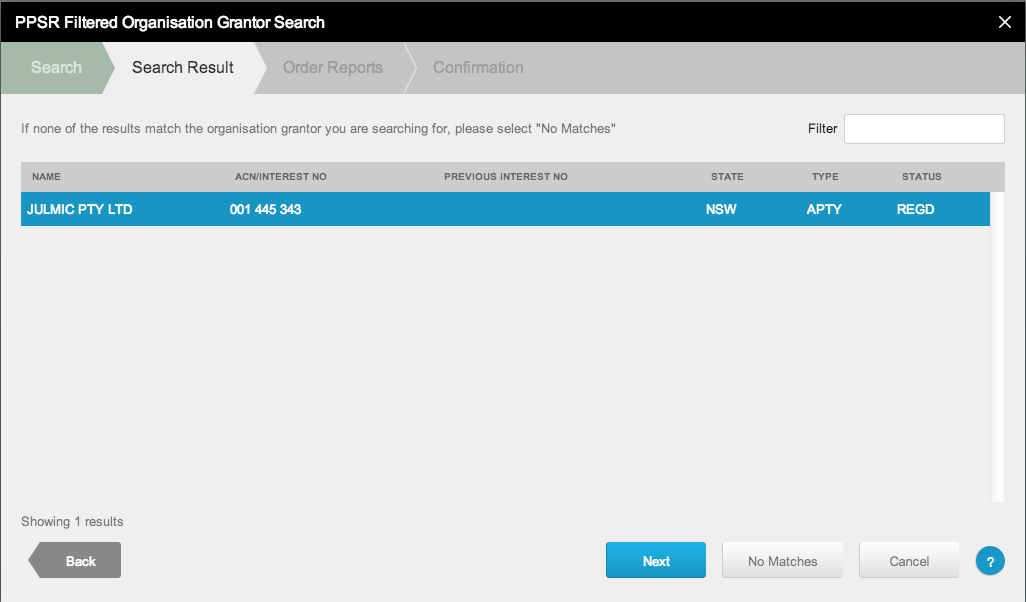The height and width of the screenshot is (602, 1026).
Task: Go to the Search step tab
Action: tap(56, 67)
